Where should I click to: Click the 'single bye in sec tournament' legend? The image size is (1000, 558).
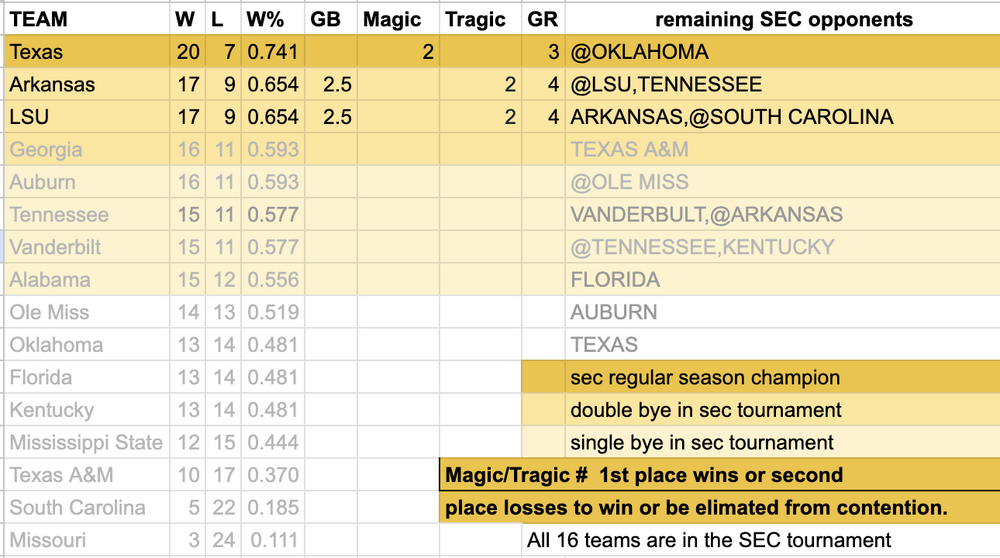[760, 443]
